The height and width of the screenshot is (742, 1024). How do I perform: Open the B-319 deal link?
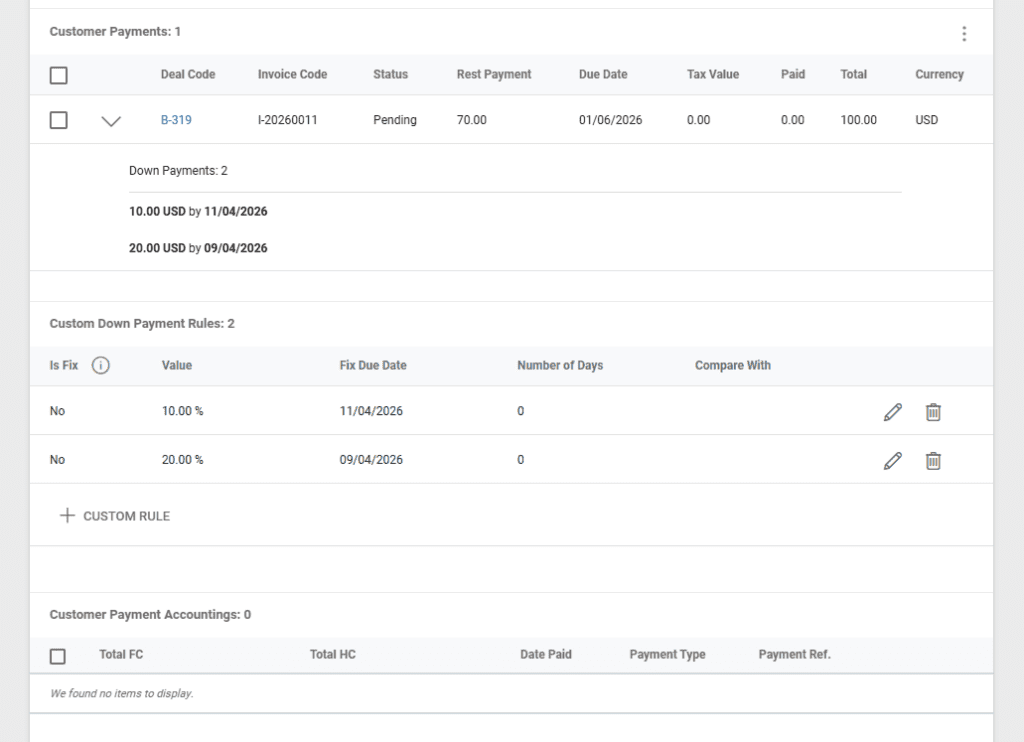tap(176, 120)
